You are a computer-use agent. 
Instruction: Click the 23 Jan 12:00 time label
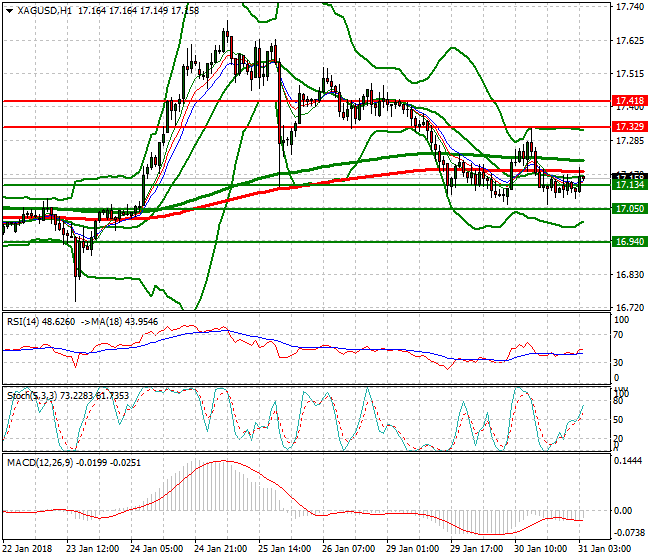[x=93, y=549]
